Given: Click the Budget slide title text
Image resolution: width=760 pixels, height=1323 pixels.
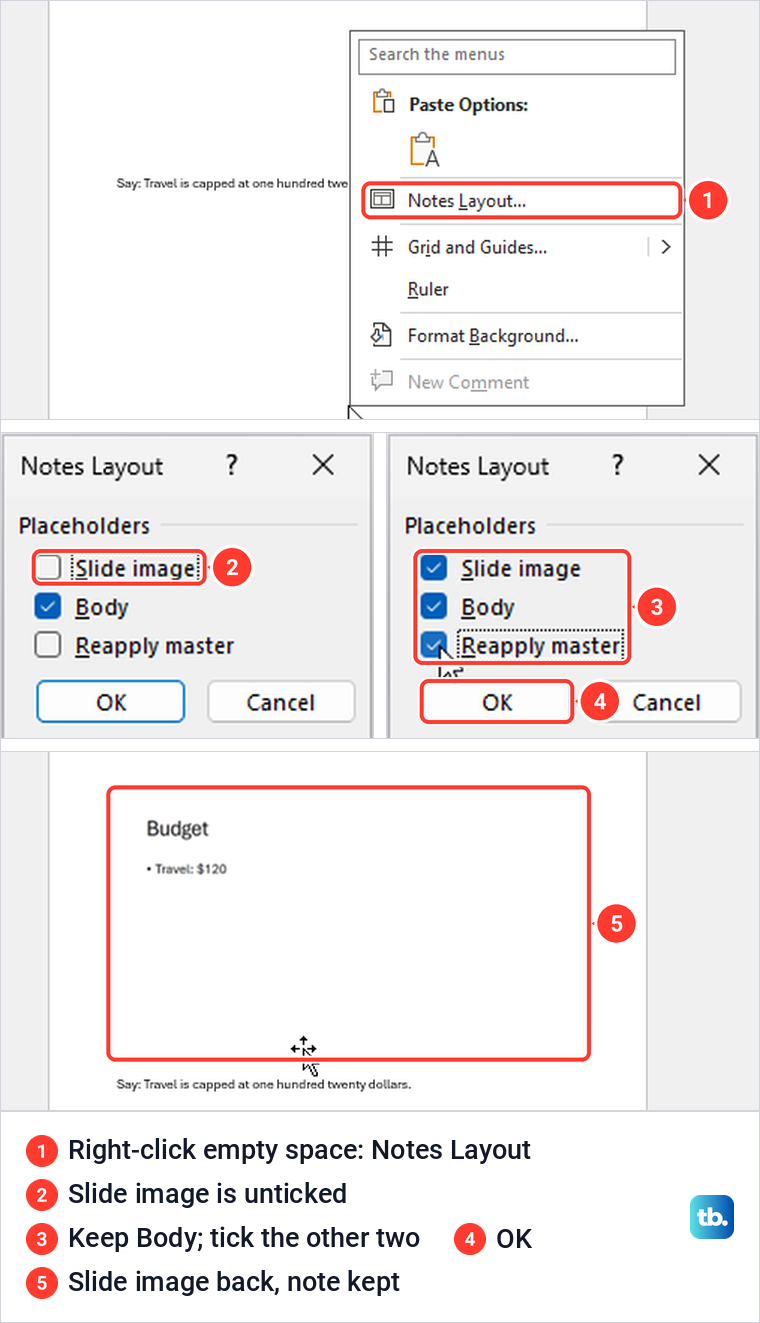Looking at the screenshot, I should coord(178,829).
